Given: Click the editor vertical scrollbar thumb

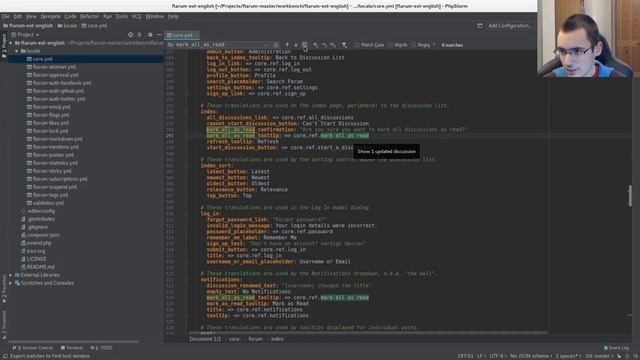Looking at the screenshot, I should [x=630, y=196].
